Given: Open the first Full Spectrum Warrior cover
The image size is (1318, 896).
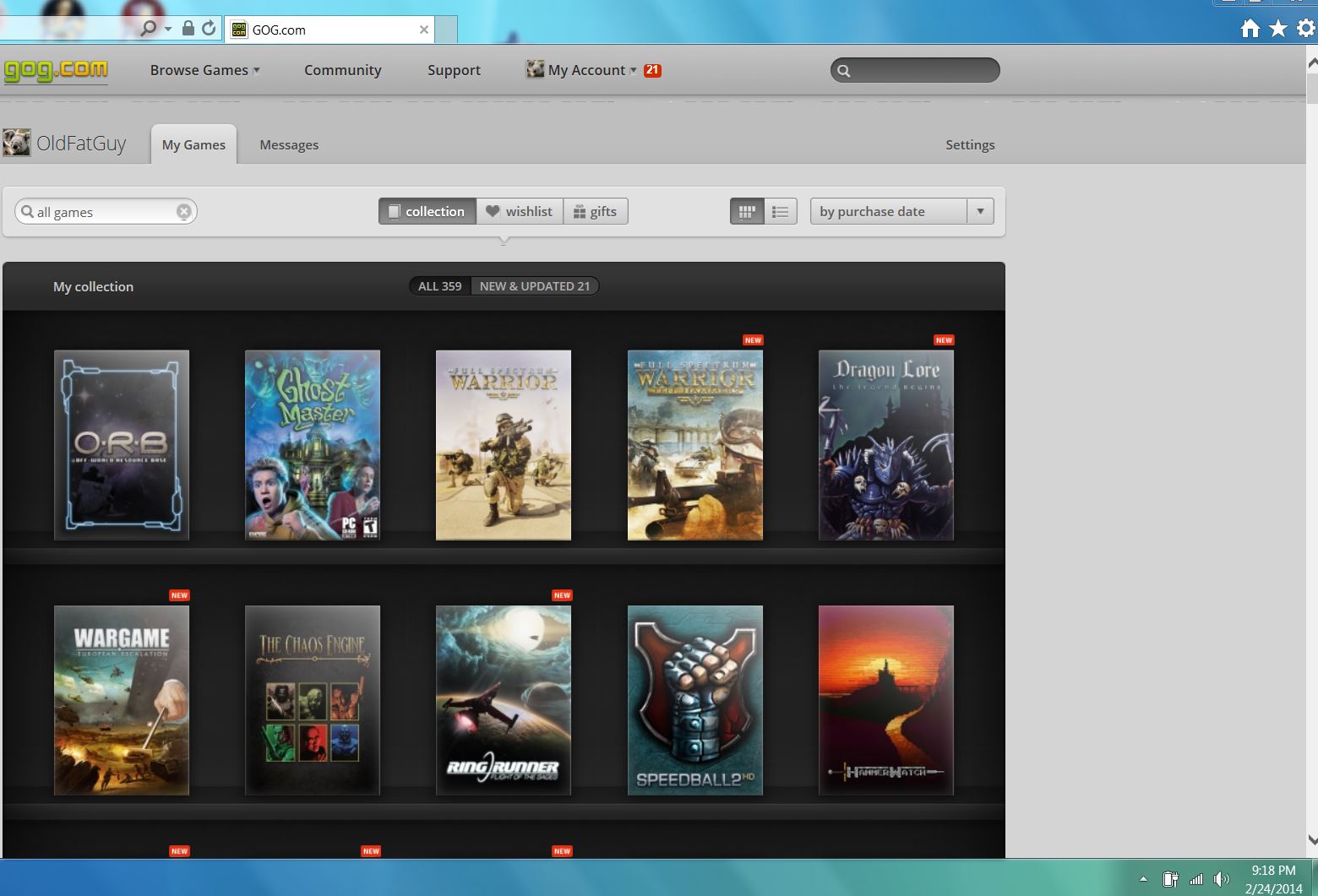Looking at the screenshot, I should pos(504,445).
